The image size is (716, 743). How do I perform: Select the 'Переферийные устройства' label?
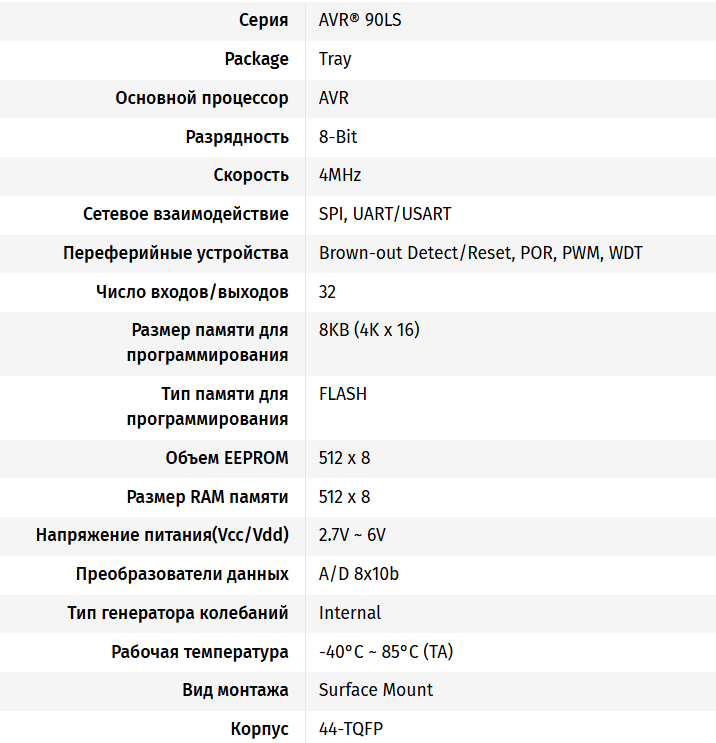click(x=176, y=253)
